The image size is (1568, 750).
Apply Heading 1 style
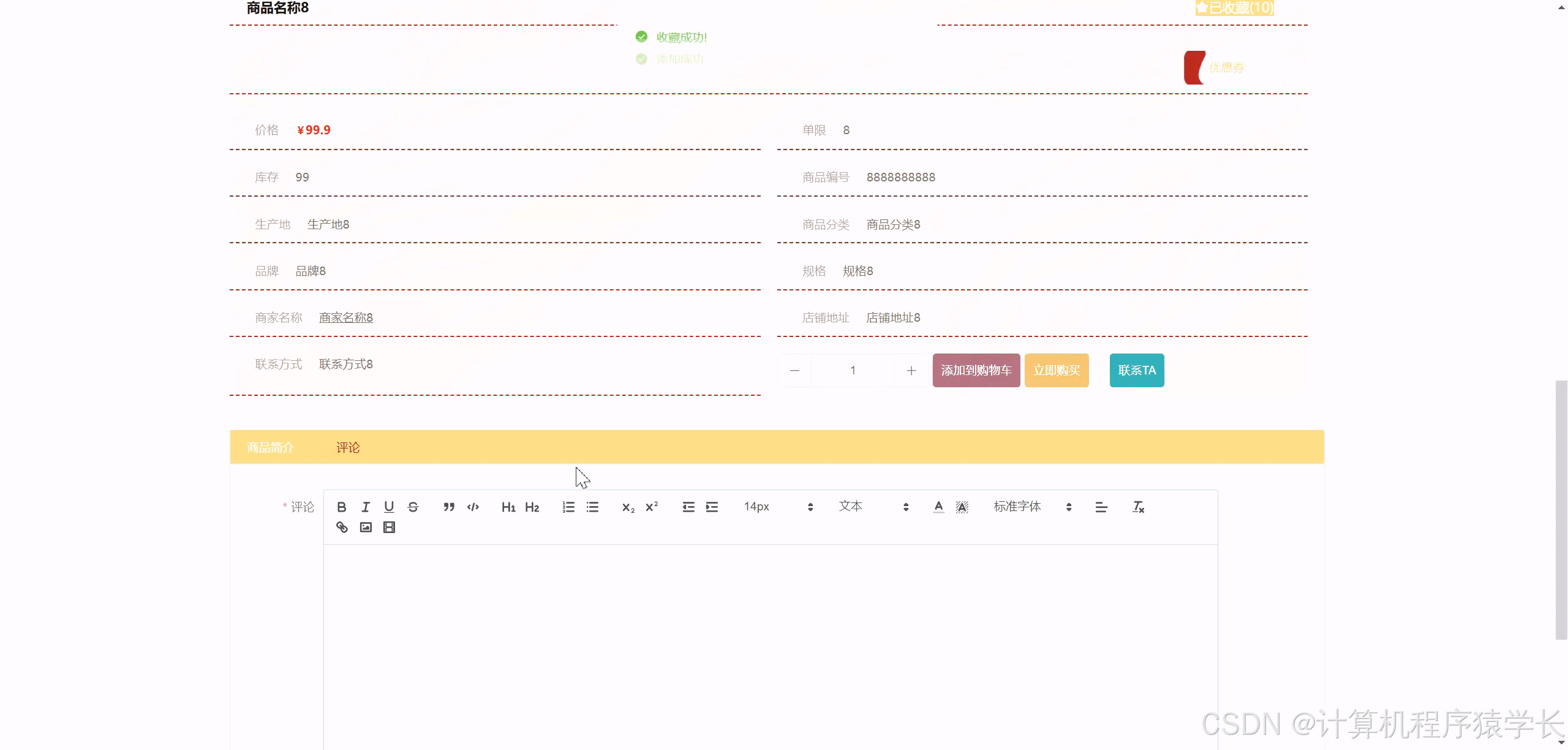click(x=508, y=507)
